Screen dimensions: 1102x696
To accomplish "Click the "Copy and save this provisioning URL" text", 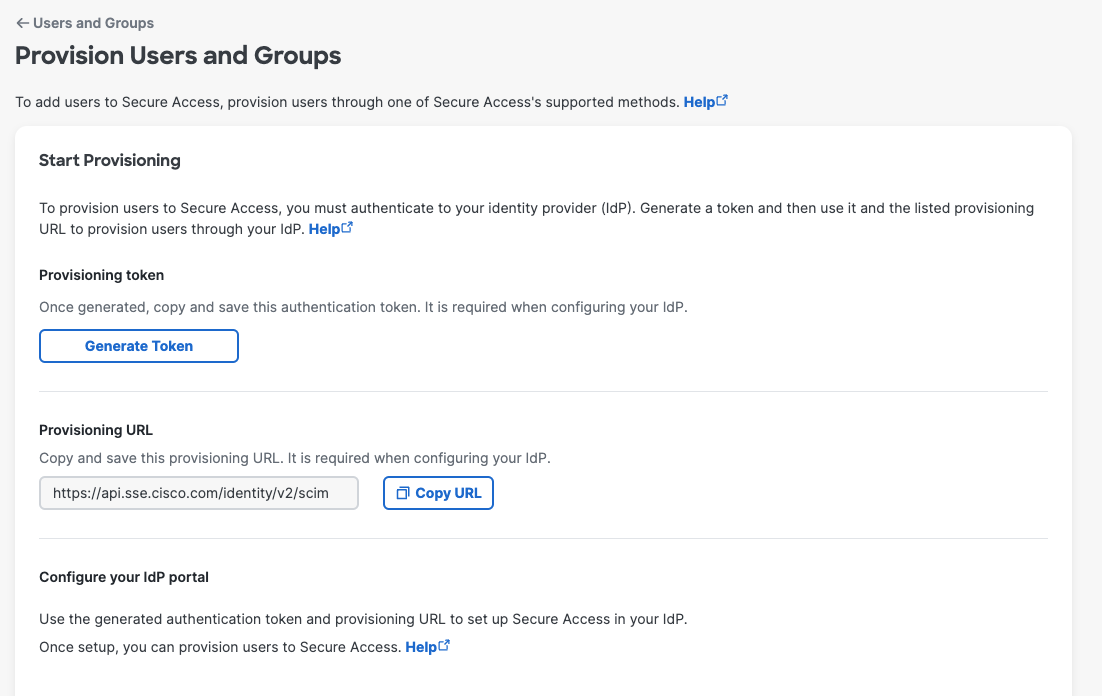I will point(295,458).
